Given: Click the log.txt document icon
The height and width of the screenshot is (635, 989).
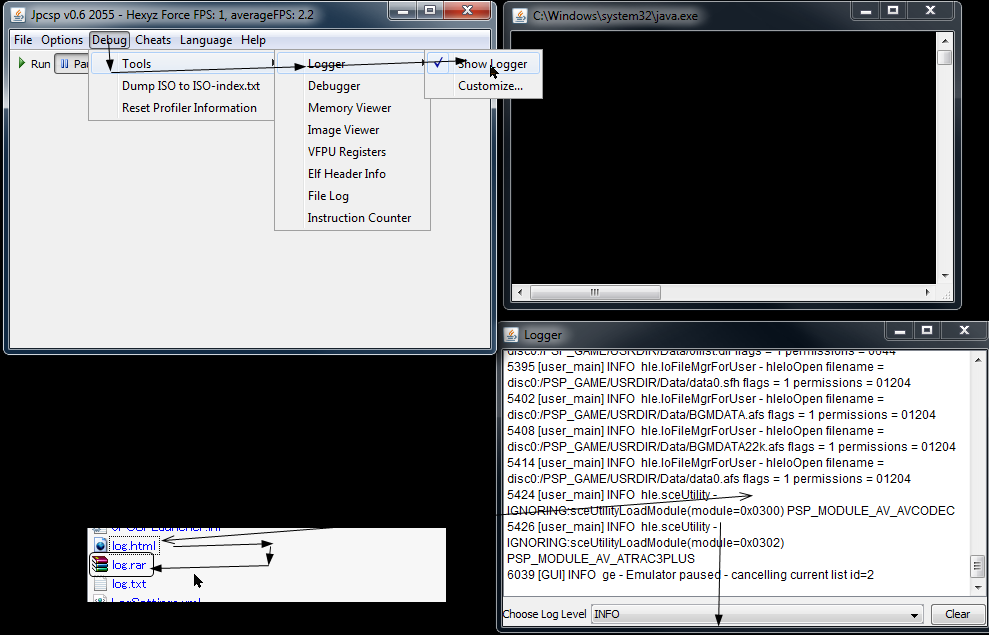Looking at the screenshot, I should tap(100, 584).
